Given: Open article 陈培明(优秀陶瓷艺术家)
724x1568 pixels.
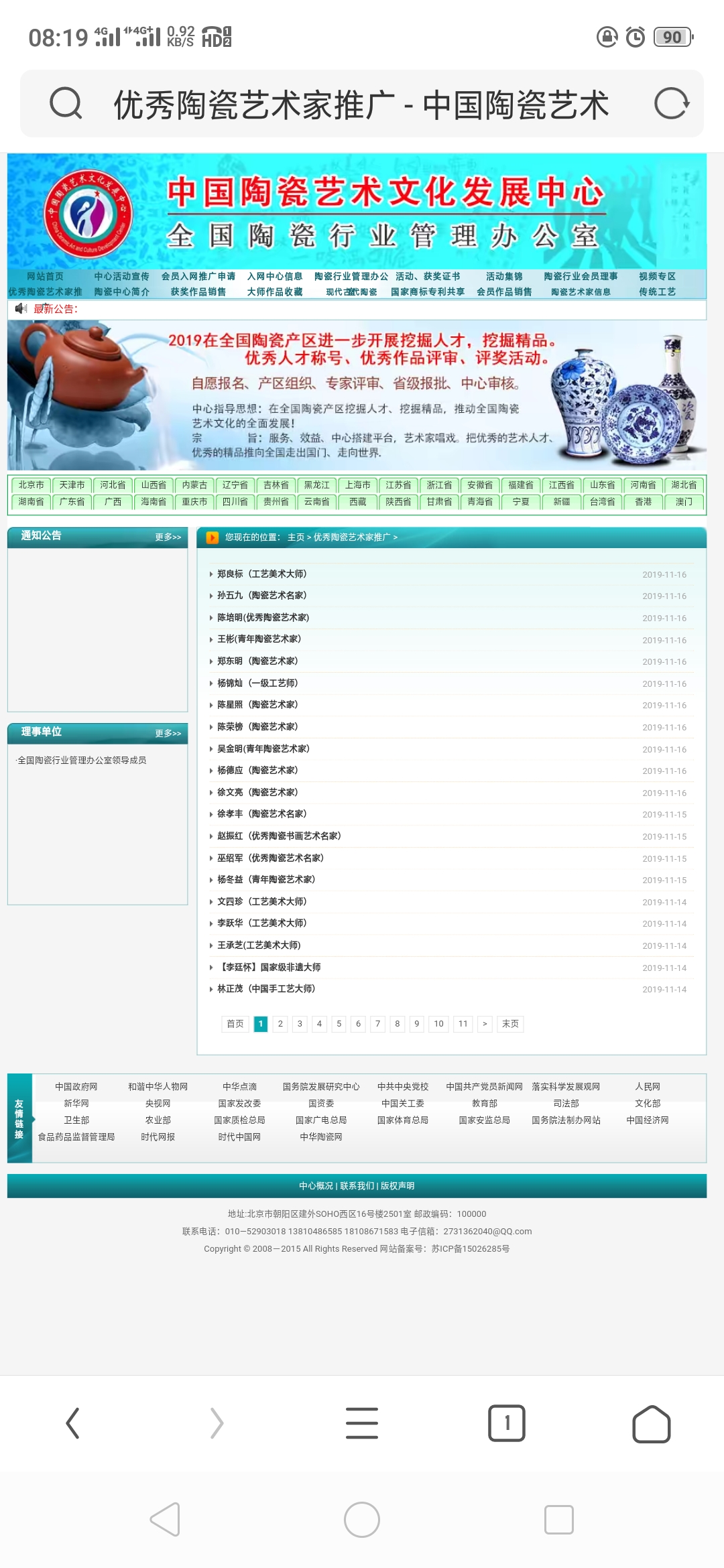Looking at the screenshot, I should coord(263,618).
